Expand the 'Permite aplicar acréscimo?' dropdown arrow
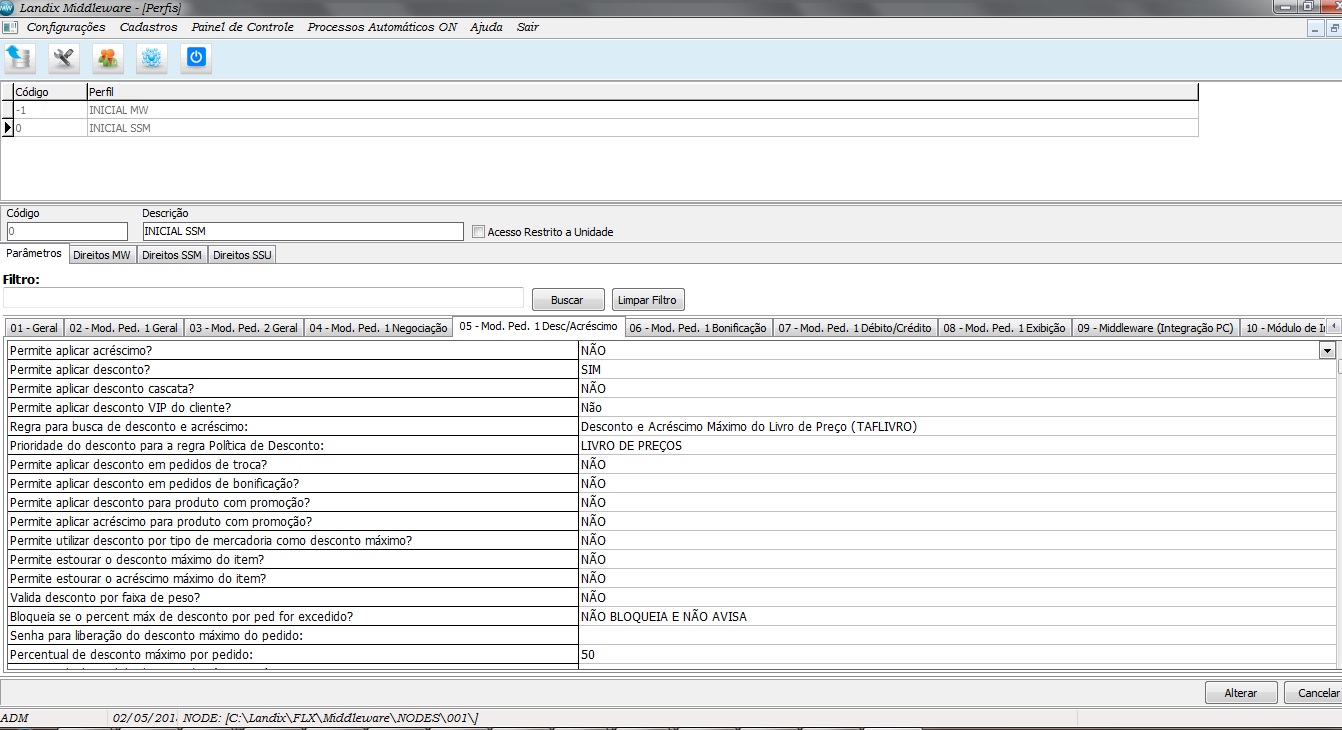The image size is (1342, 730). pos(1327,351)
